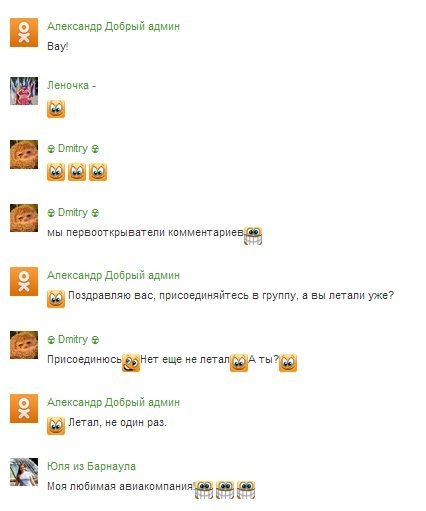This screenshot has width=426, height=511.
Task: Click the OK logo avatar next to "Поздравляю вас"
Action: point(24,281)
